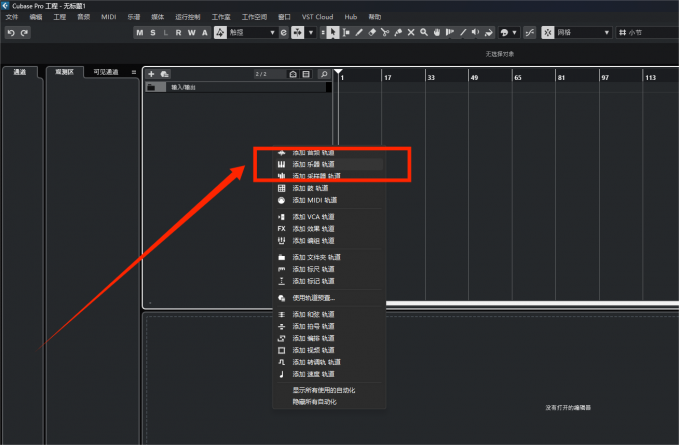Toggle global Listen L button
This screenshot has width=679, height=445.
coord(165,32)
